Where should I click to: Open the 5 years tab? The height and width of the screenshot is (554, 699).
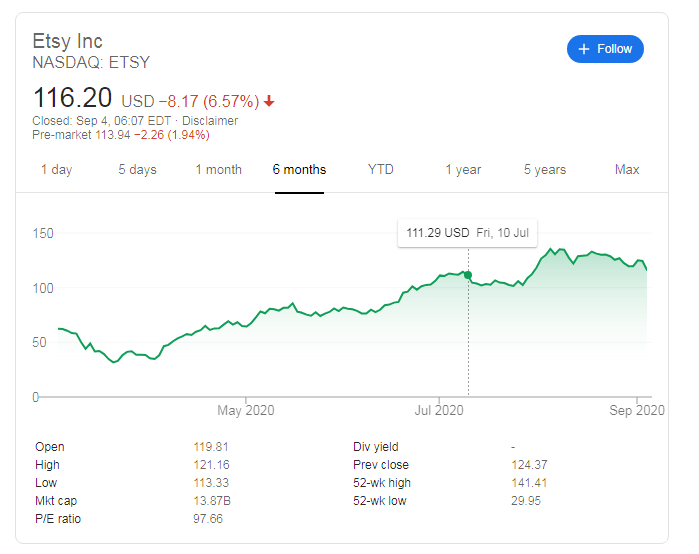click(x=545, y=170)
